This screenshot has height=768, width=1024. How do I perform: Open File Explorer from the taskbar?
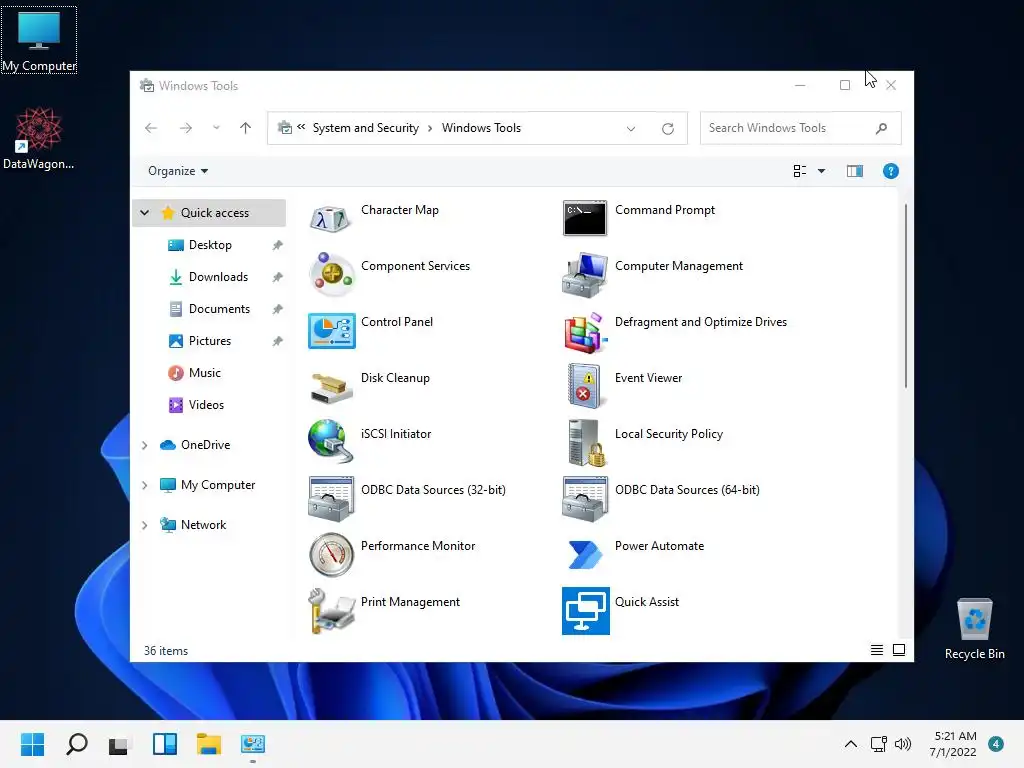[209, 744]
